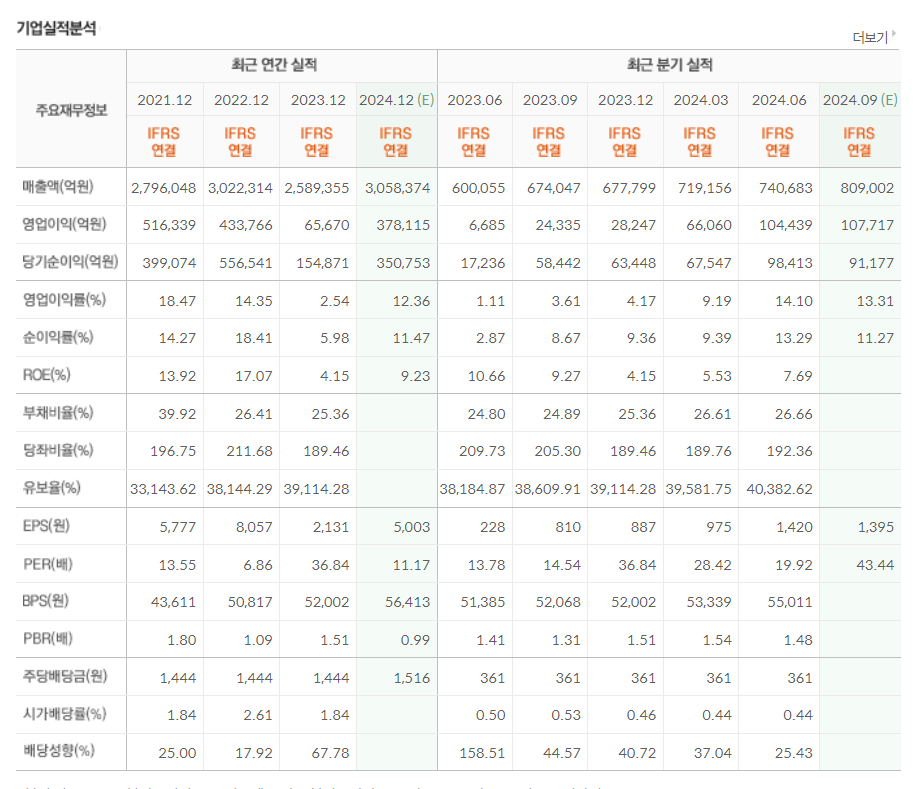This screenshot has width=918, height=789.
Task: Click the small arrow beside 더보기
Action: [893, 34]
